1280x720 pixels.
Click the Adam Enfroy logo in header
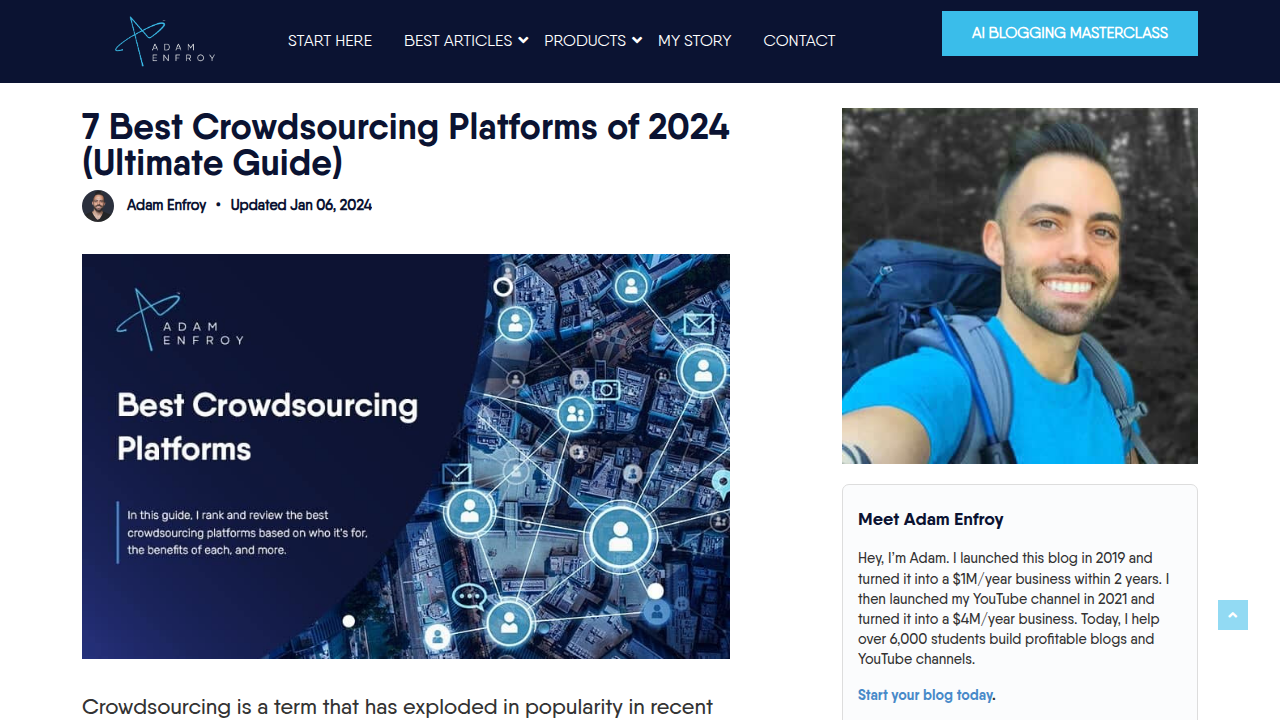tap(165, 41)
